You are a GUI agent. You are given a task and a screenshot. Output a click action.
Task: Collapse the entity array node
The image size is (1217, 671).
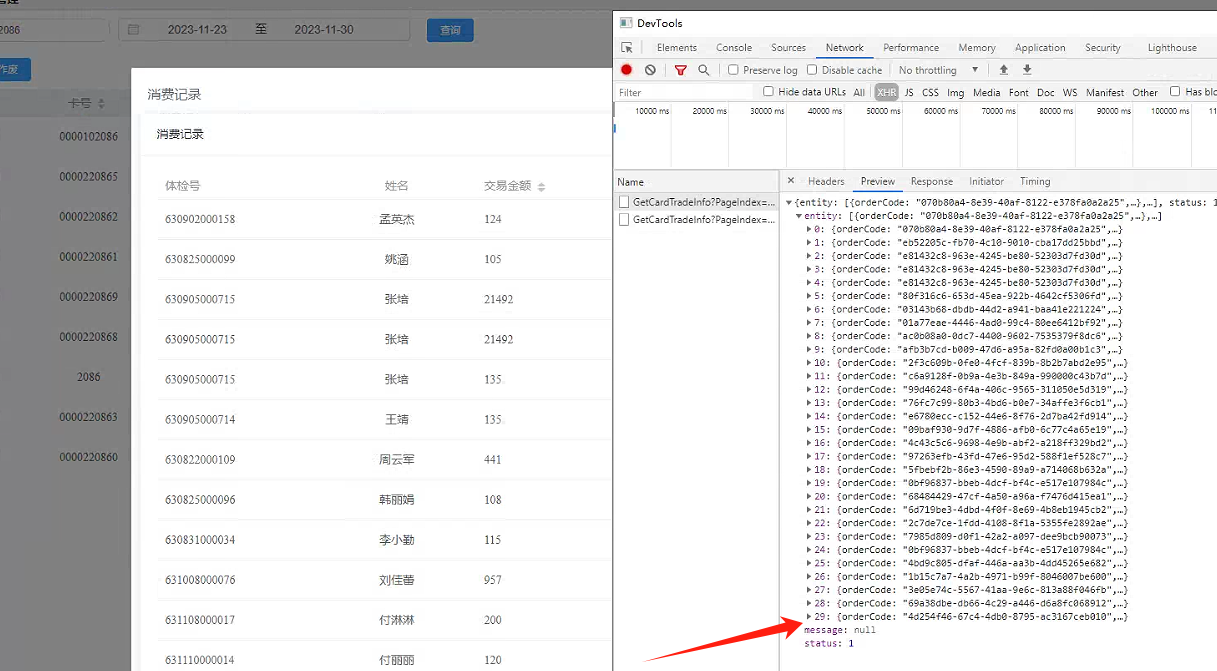(x=798, y=216)
